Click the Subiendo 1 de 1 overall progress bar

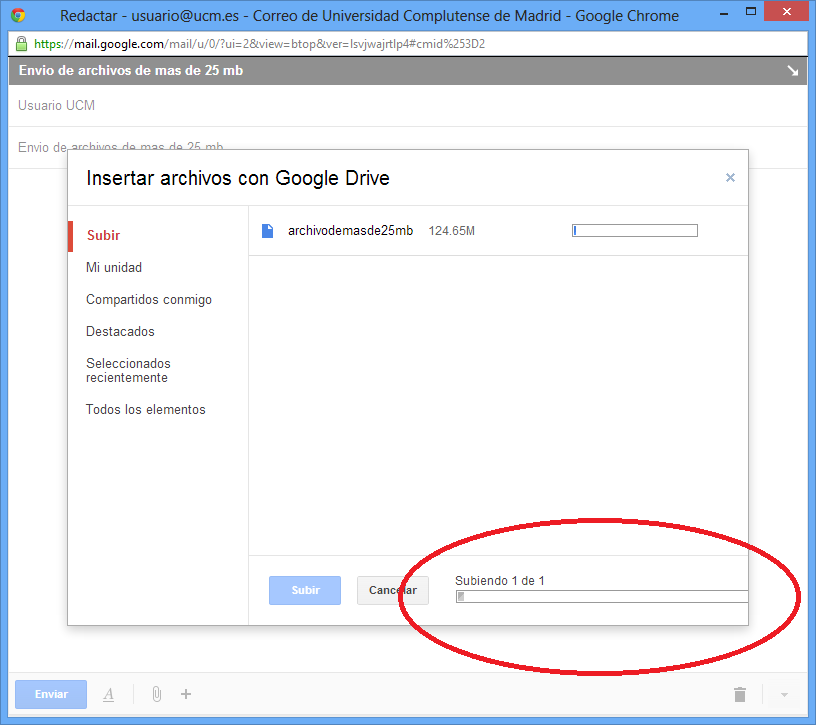pyautogui.click(x=602, y=596)
